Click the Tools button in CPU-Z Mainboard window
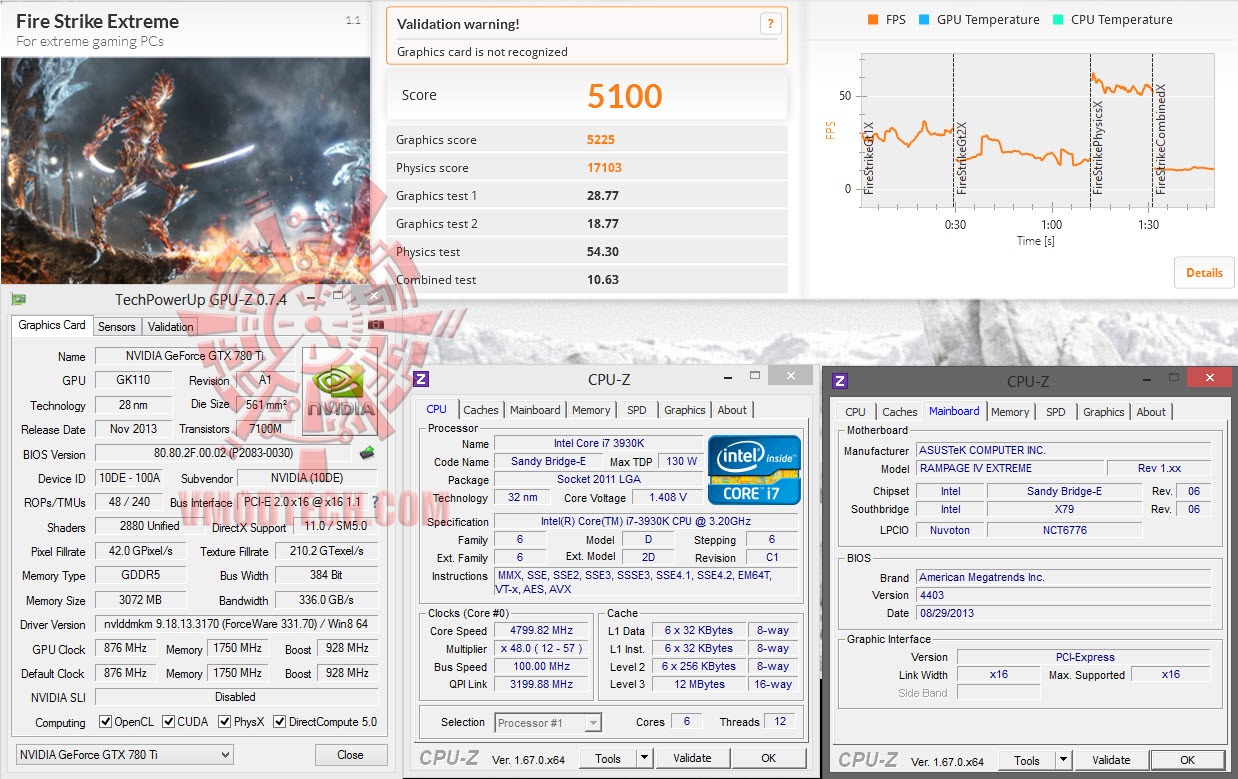1238x779 pixels. [1027, 760]
